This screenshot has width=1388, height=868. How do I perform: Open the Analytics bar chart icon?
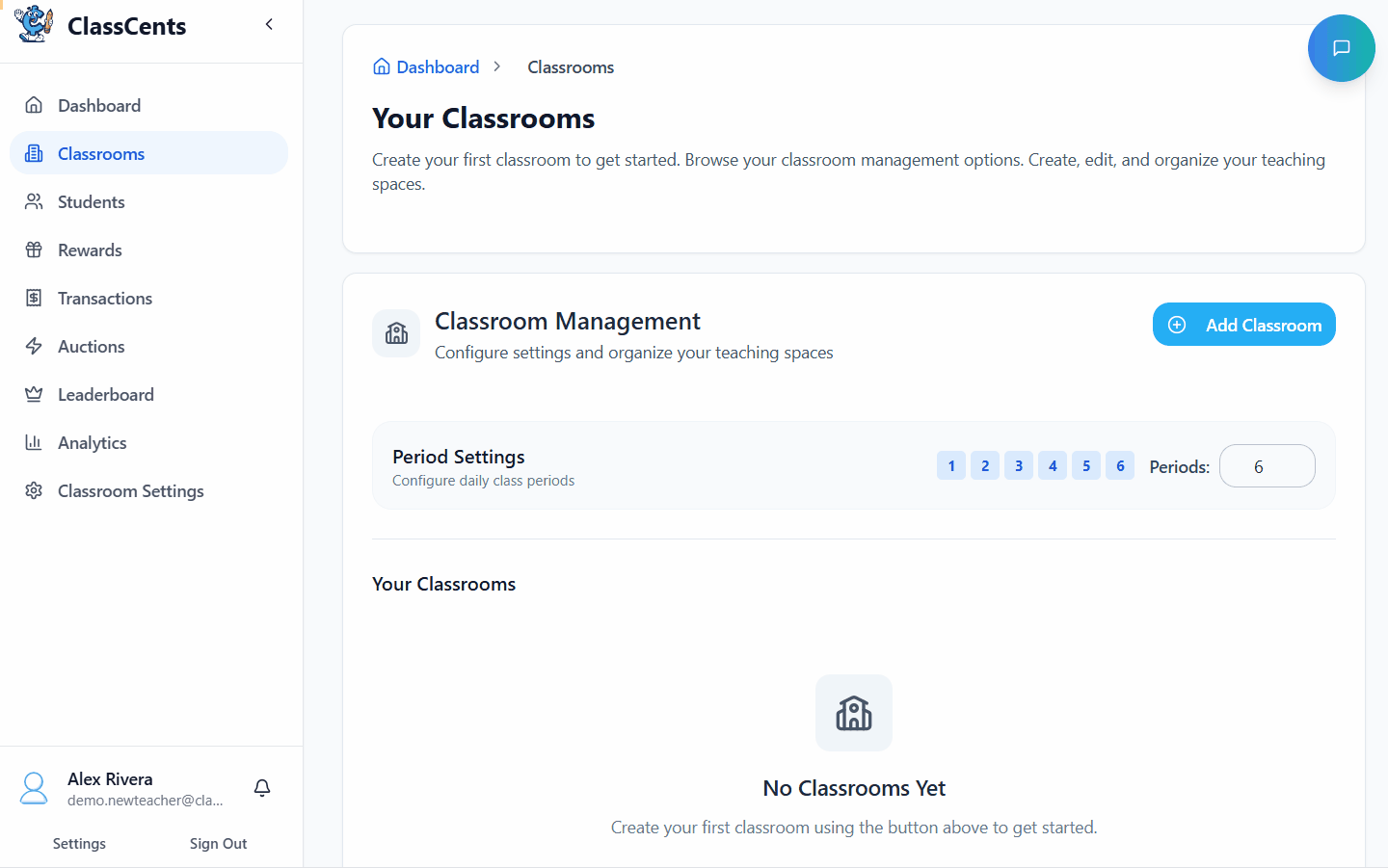click(x=35, y=442)
